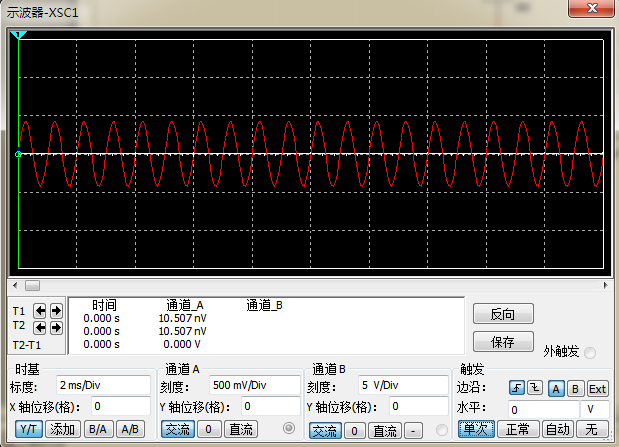The width and height of the screenshot is (619, 447).
Task: Set channel B coupling to 交流
Action: [x=325, y=431]
